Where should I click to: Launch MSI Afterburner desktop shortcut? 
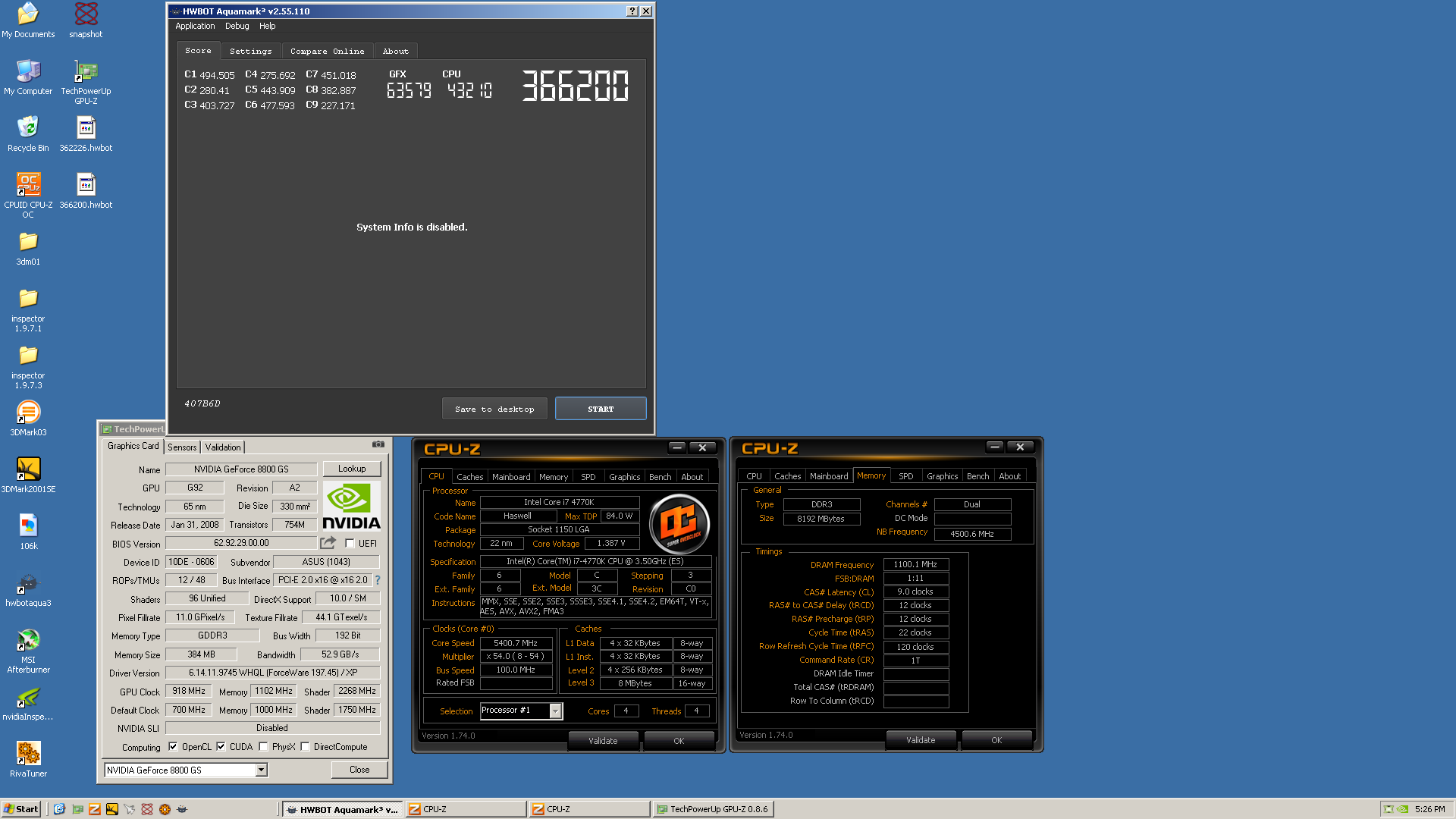(28, 639)
